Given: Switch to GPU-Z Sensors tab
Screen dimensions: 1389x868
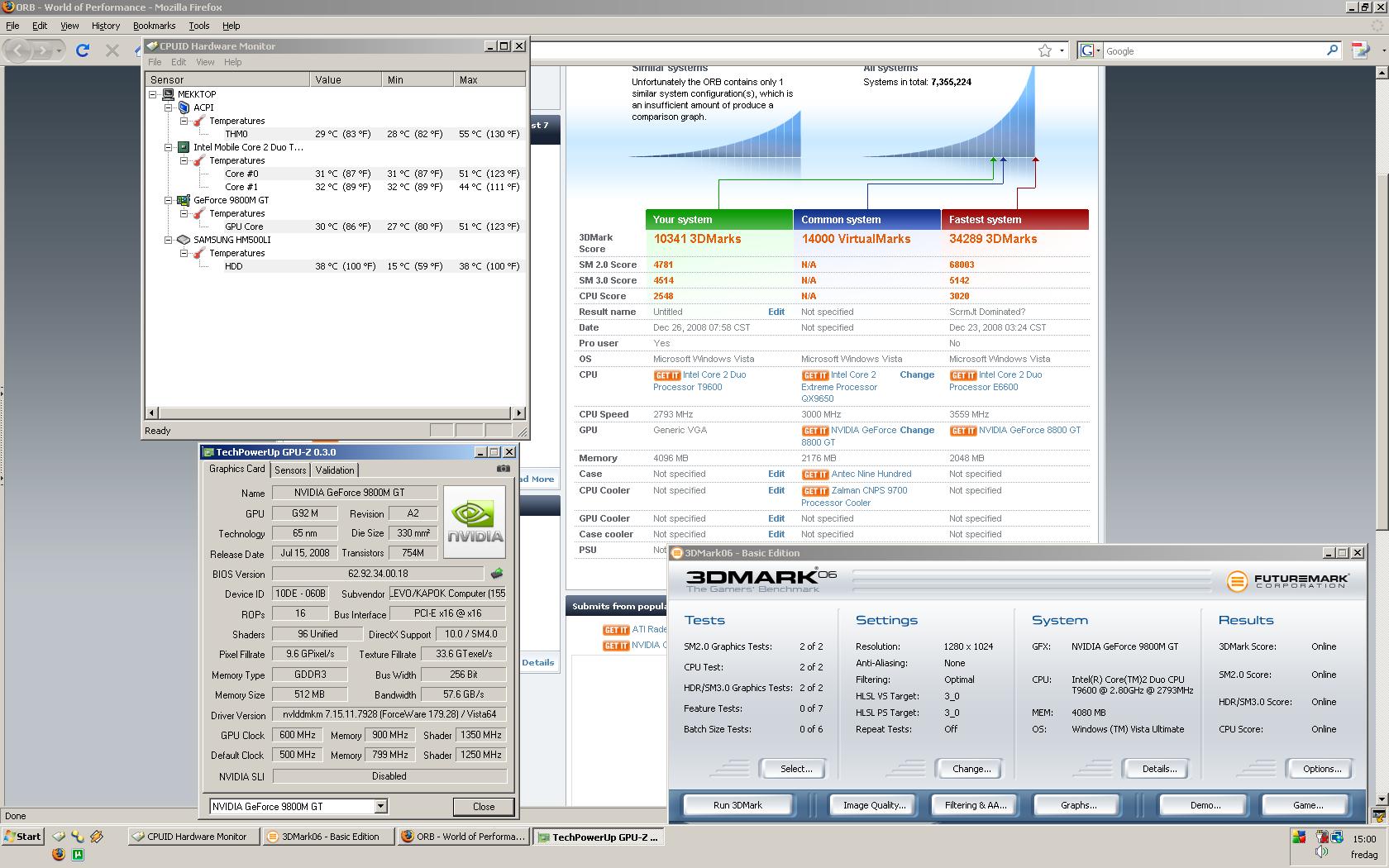Looking at the screenshot, I should [x=290, y=470].
